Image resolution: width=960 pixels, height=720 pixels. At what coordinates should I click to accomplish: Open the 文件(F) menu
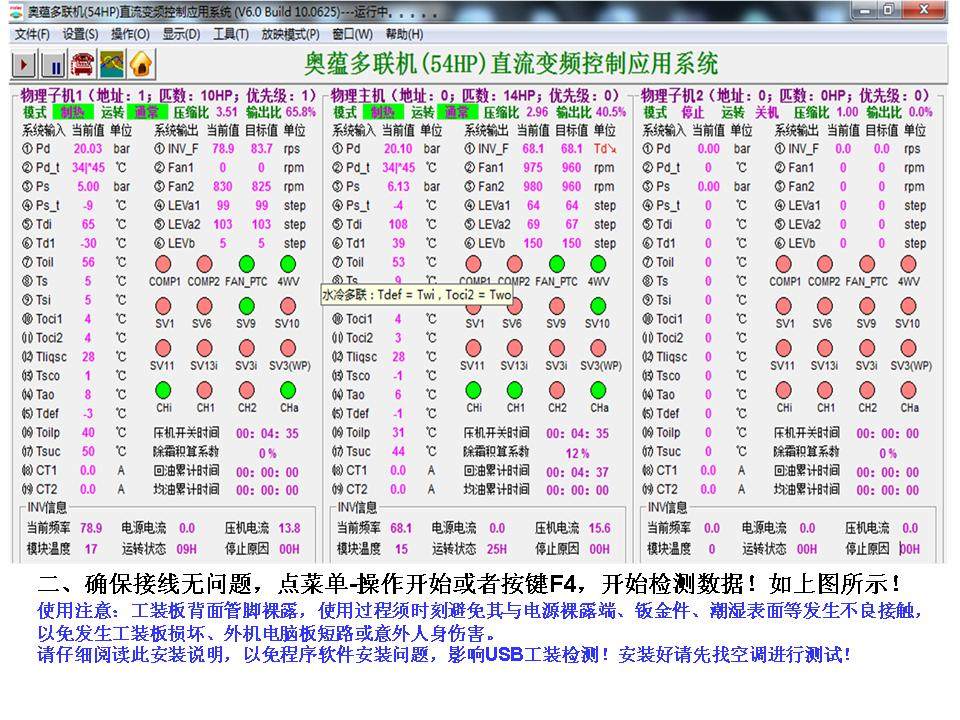pos(32,34)
